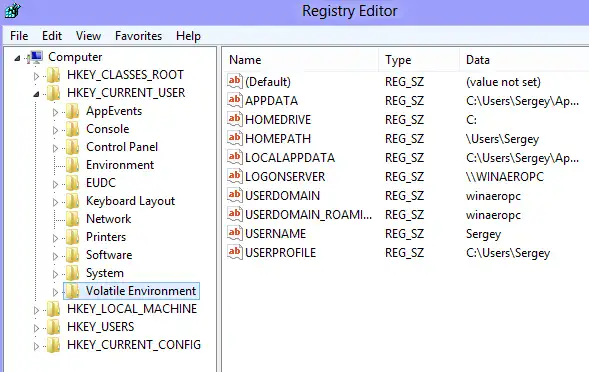Screen dimensions: 589x372
Task: Click the Keyboard Layout folder icon
Action: [x=72, y=201]
